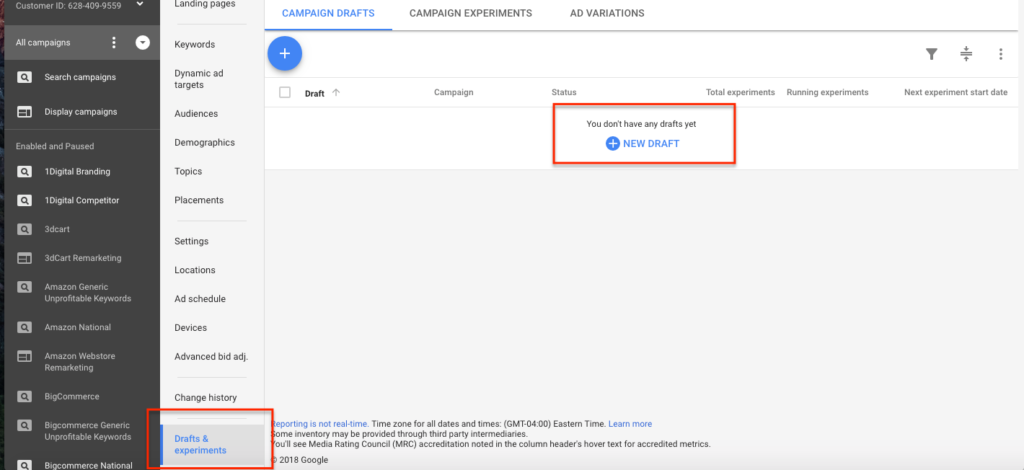This screenshot has height=470, width=1024.
Task: Open the 1Digital Competitor campaign
Action: point(82,201)
